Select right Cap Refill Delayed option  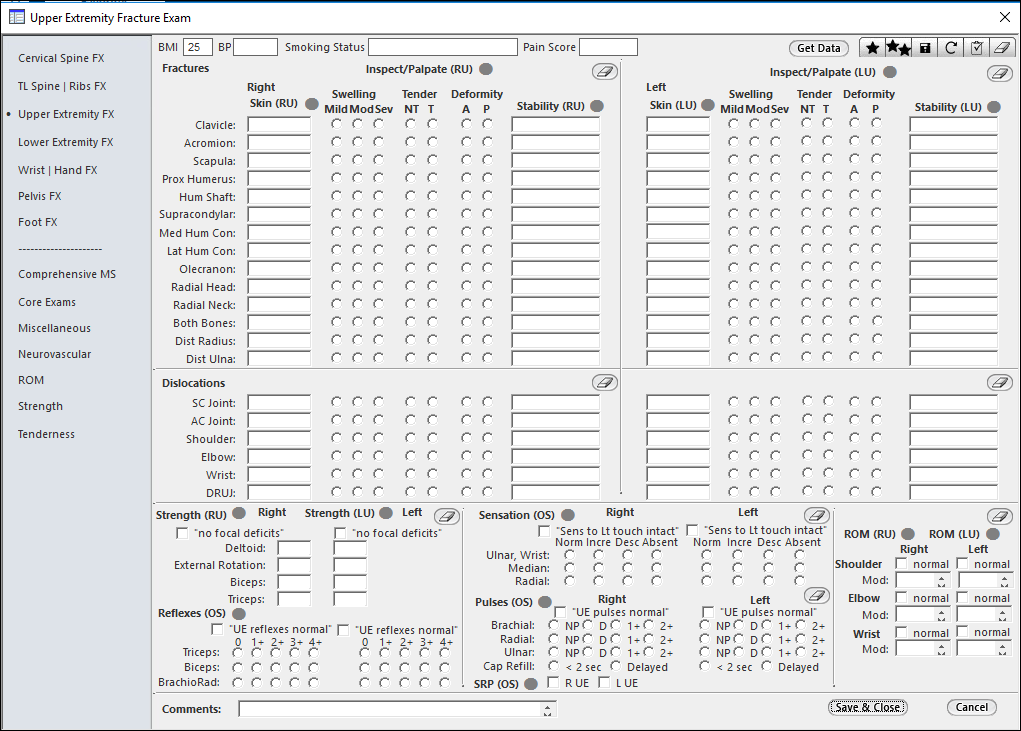point(616,666)
